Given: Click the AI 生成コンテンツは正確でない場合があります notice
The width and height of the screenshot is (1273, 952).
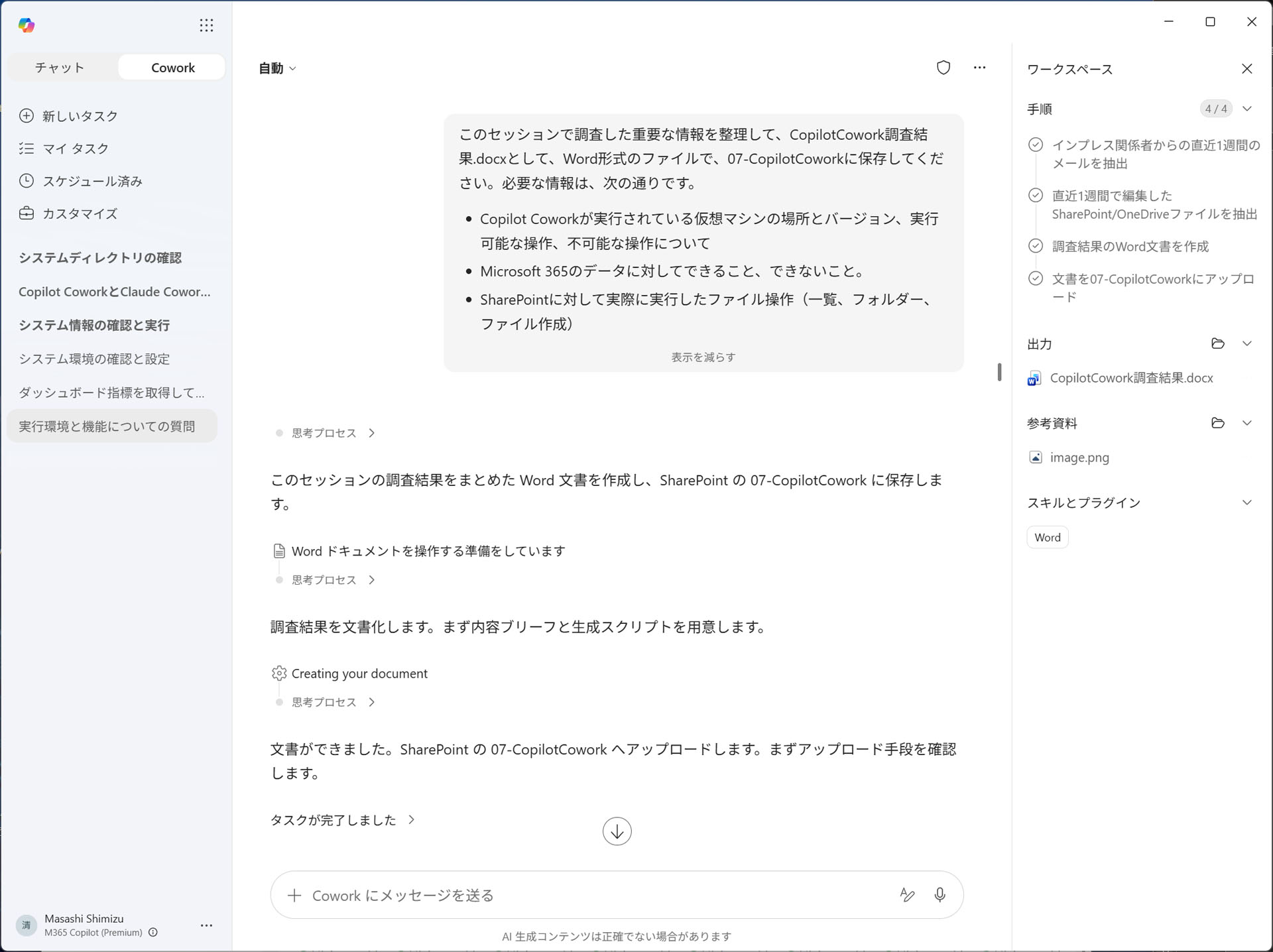Looking at the screenshot, I should click(x=617, y=936).
